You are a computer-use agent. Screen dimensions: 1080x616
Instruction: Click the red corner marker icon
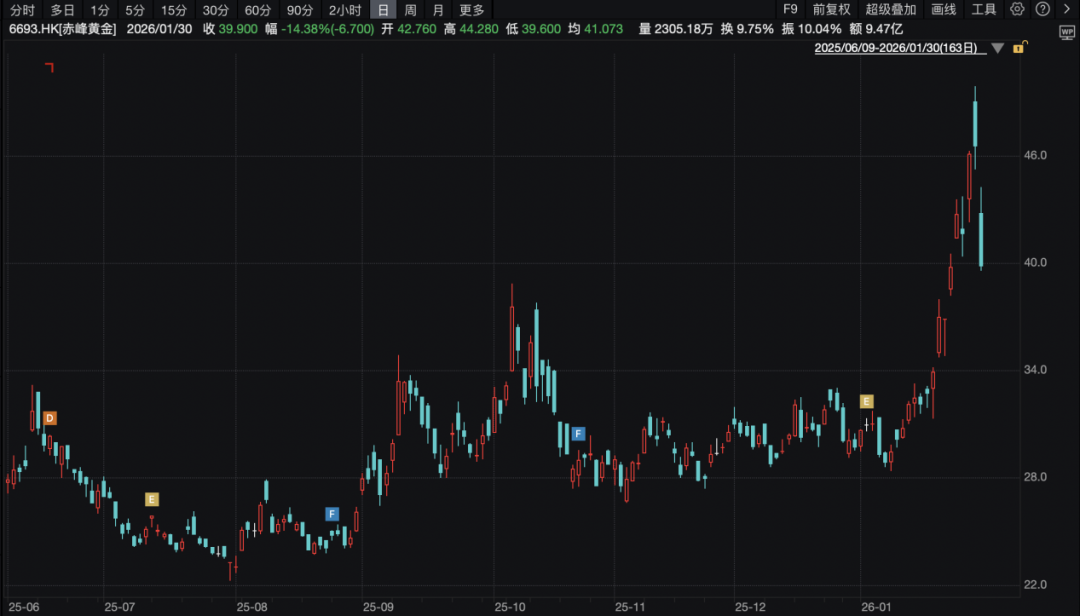click(49, 67)
